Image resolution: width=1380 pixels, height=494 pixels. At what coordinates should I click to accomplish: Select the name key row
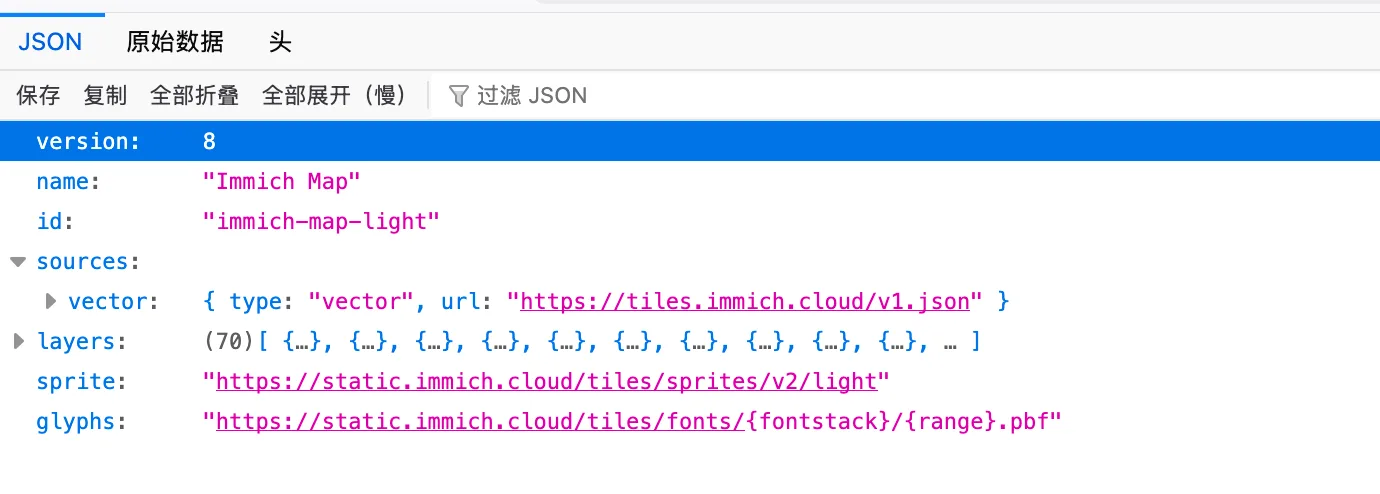point(690,181)
